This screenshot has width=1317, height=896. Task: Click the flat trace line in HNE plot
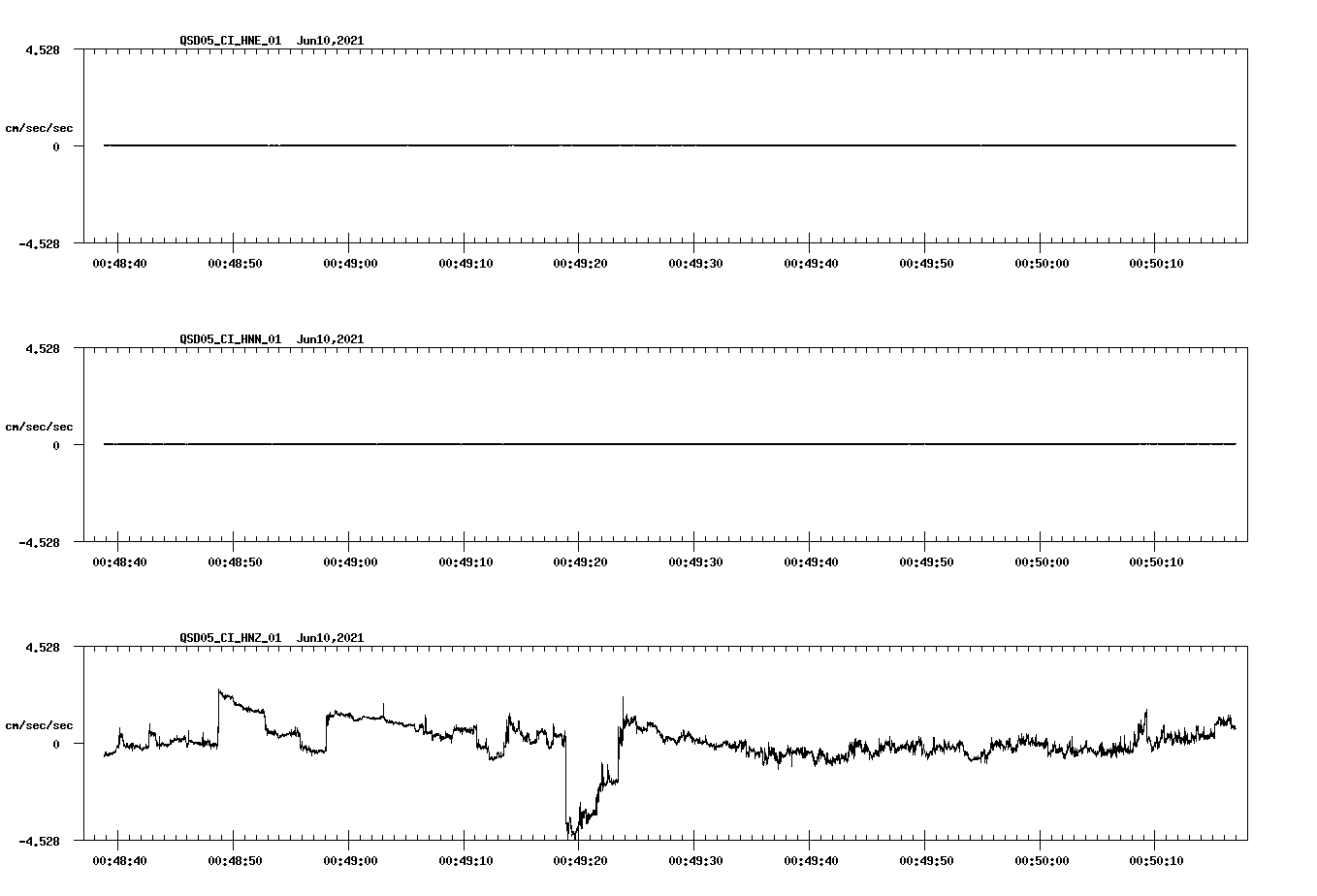(670, 145)
